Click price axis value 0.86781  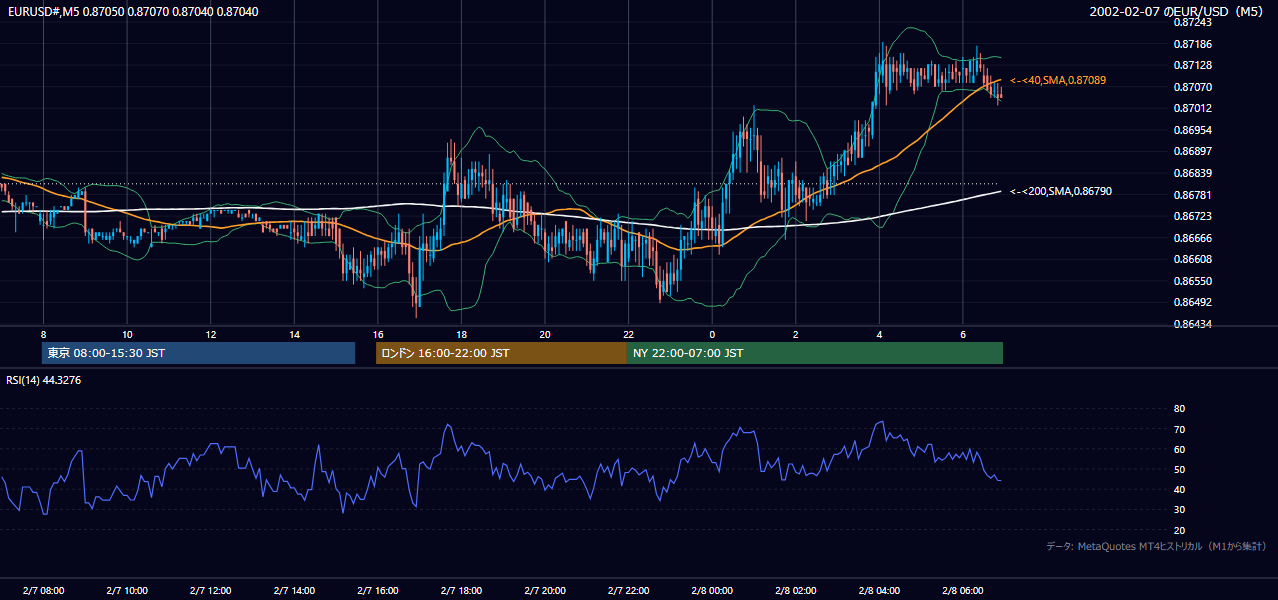pyautogui.click(x=1192, y=195)
